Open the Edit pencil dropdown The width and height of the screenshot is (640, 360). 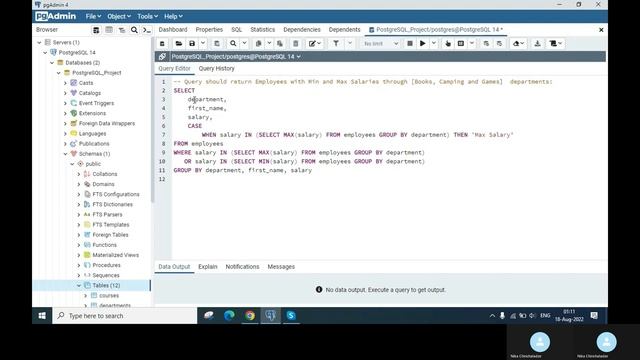315,43
